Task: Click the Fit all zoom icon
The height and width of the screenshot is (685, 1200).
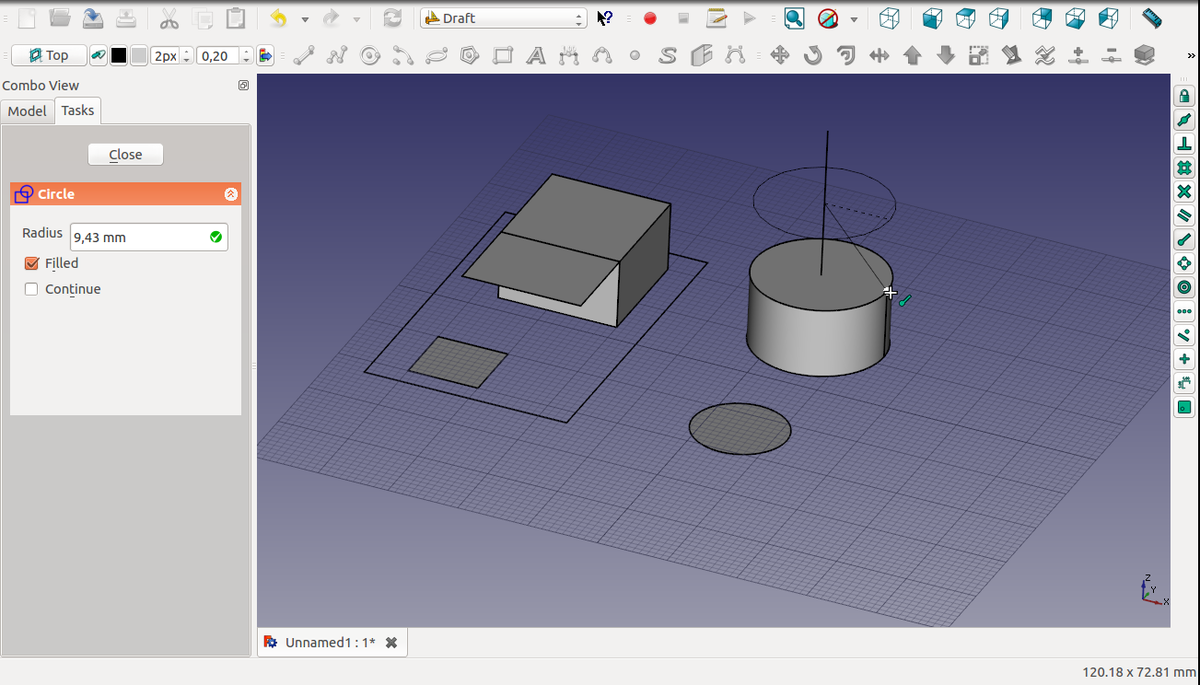Action: pos(794,18)
